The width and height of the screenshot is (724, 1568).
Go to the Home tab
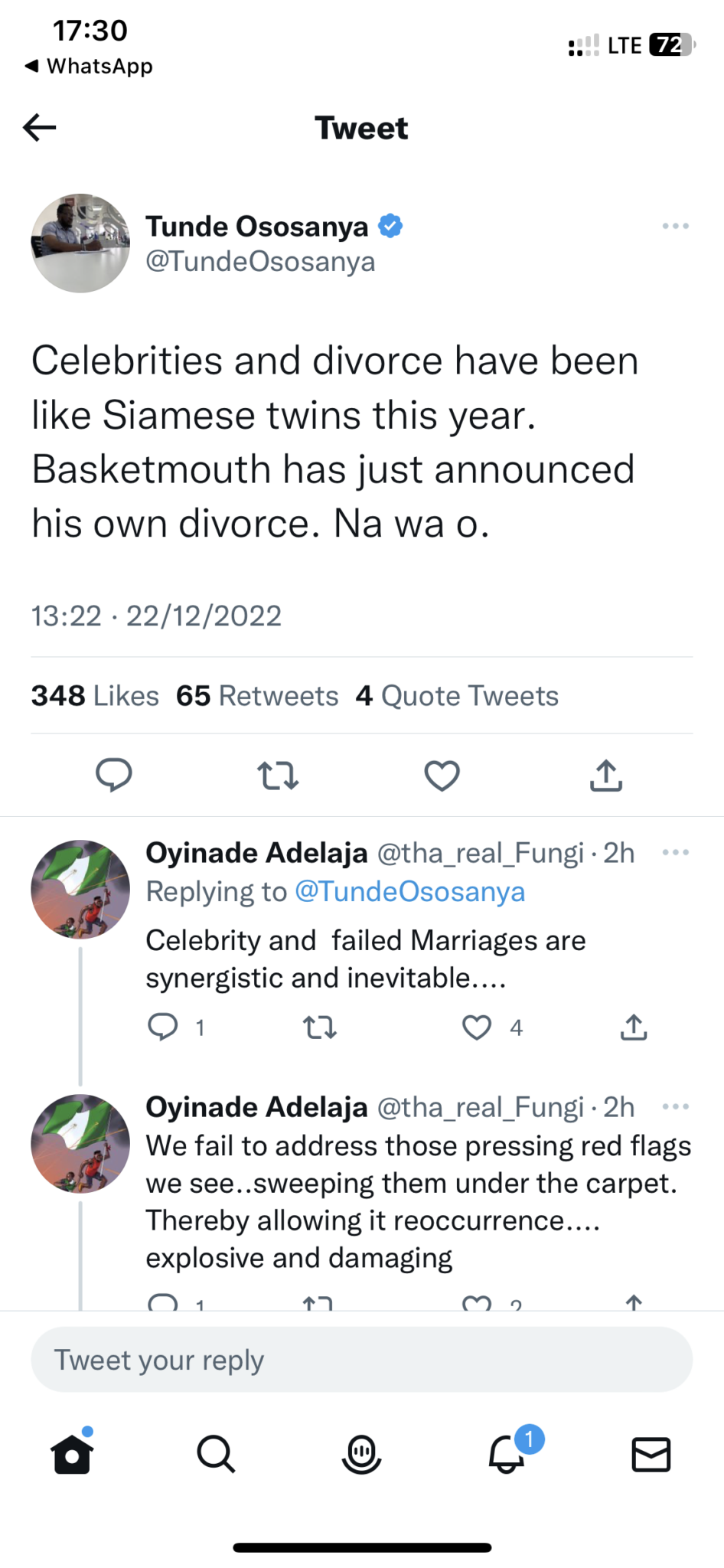[x=72, y=1452]
